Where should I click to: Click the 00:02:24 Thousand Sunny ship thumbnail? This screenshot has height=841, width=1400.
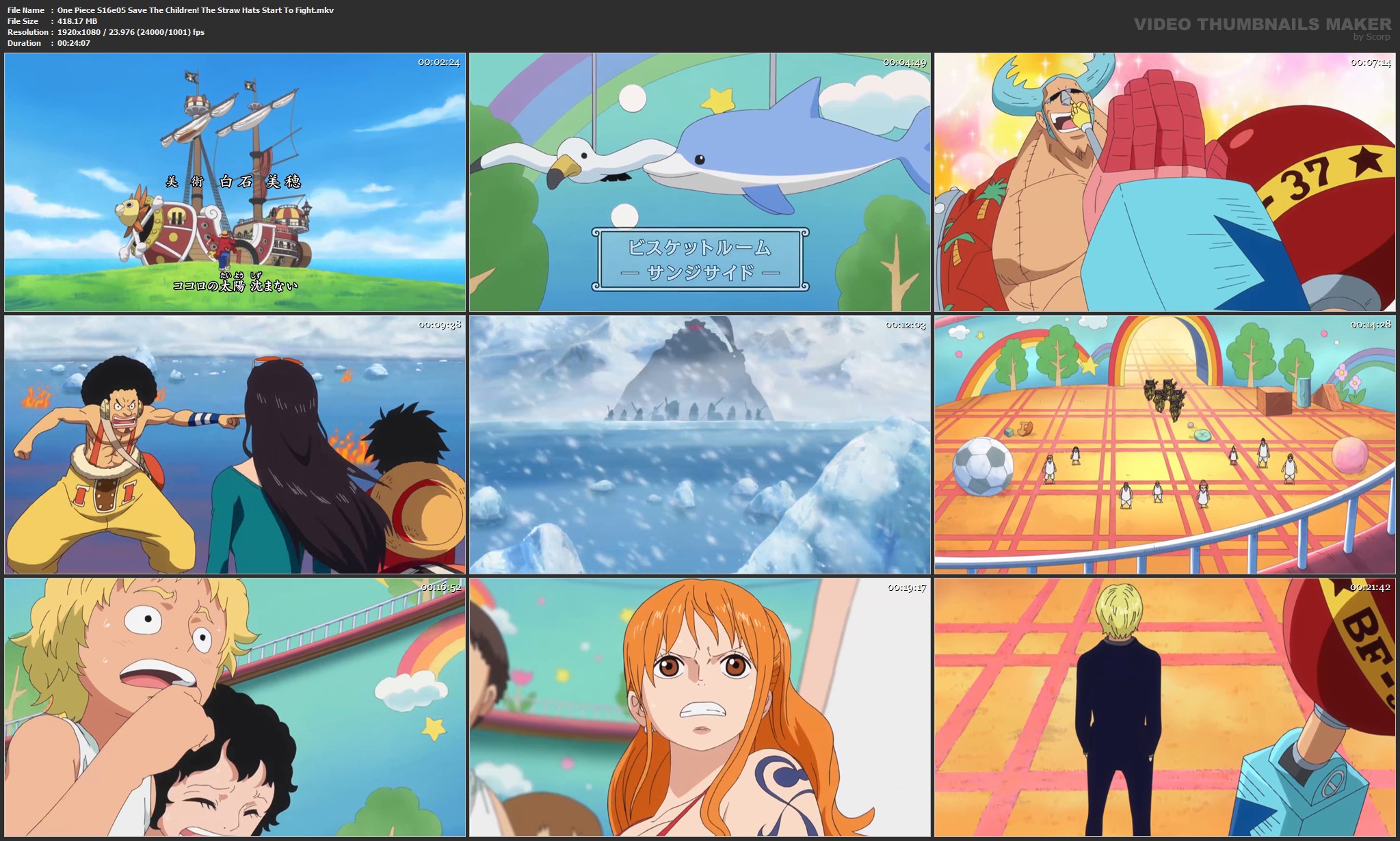coord(235,182)
